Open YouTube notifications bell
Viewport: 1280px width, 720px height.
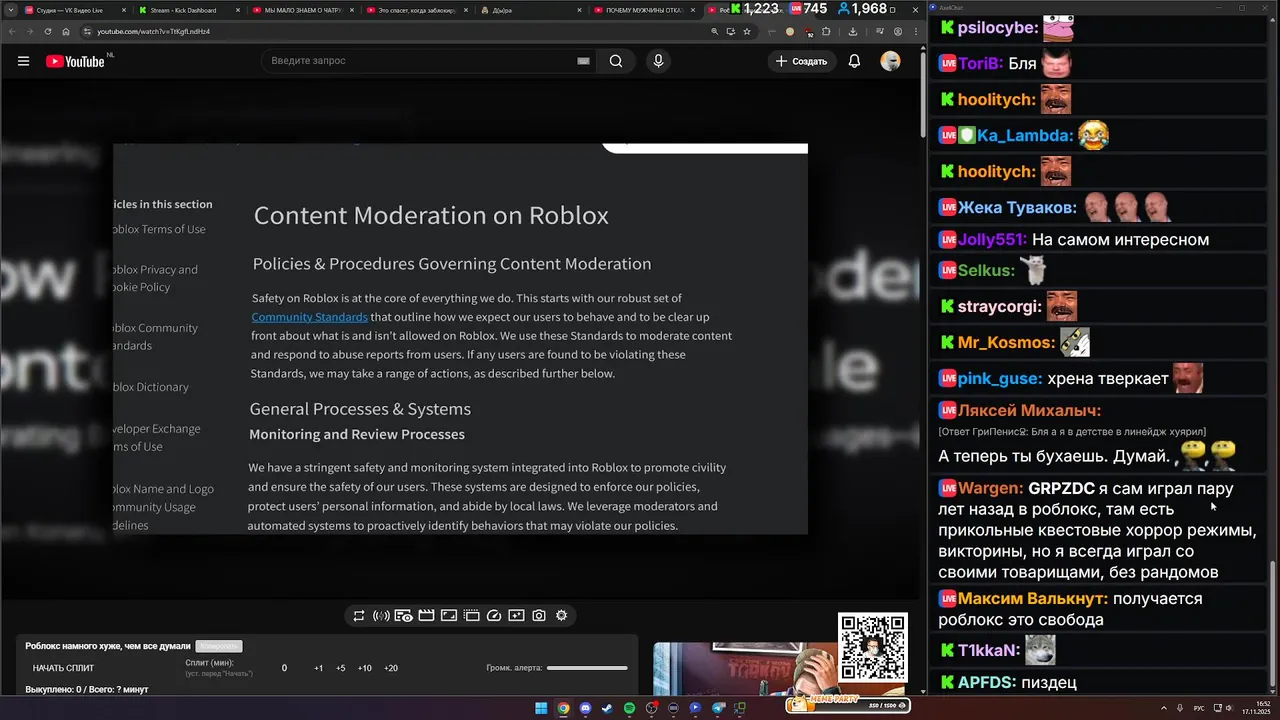pyautogui.click(x=854, y=61)
